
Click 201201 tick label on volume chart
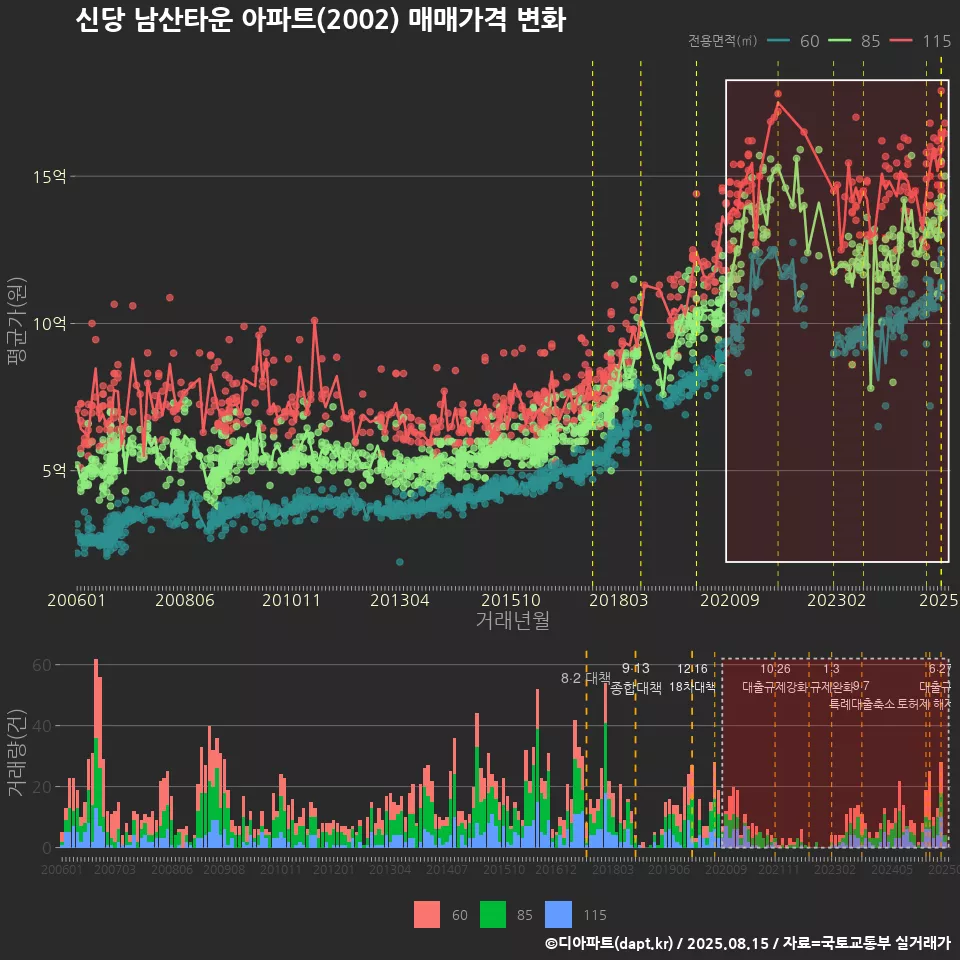pyautogui.click(x=334, y=869)
